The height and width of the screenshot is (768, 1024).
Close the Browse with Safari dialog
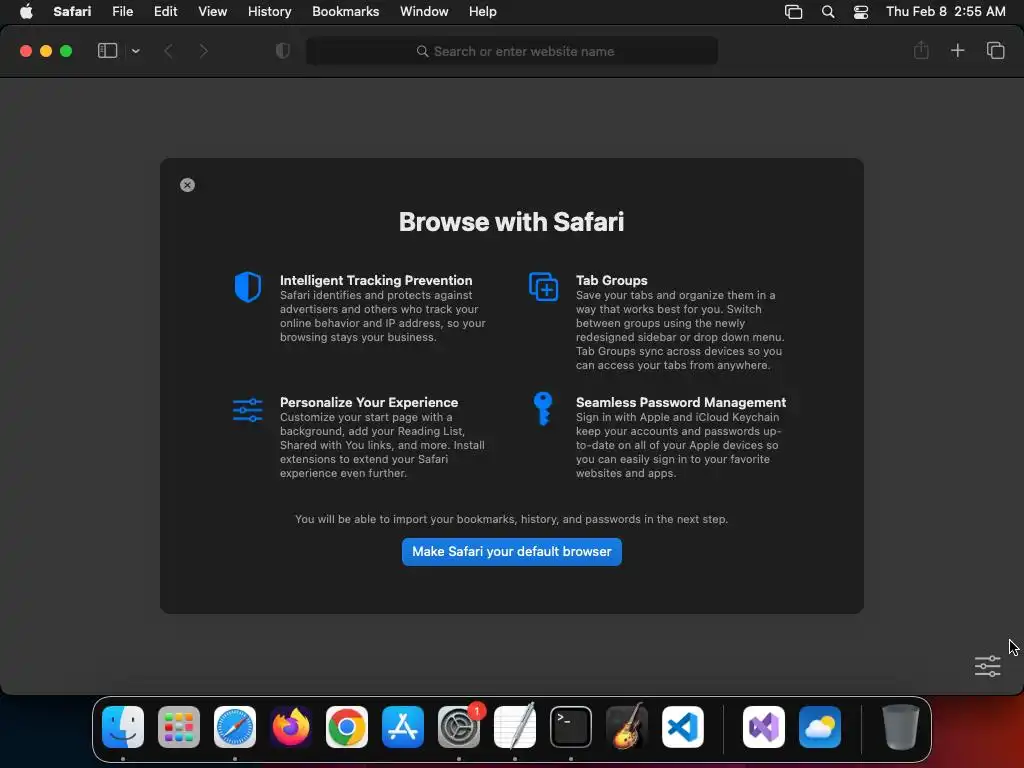(x=187, y=185)
